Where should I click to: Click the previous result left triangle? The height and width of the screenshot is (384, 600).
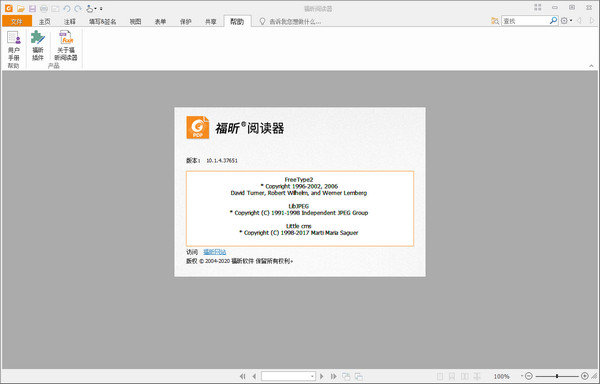(x=580, y=21)
